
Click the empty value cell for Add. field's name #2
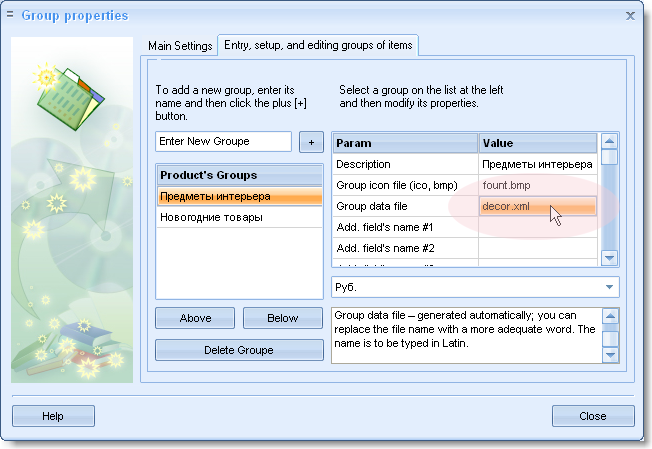point(538,248)
